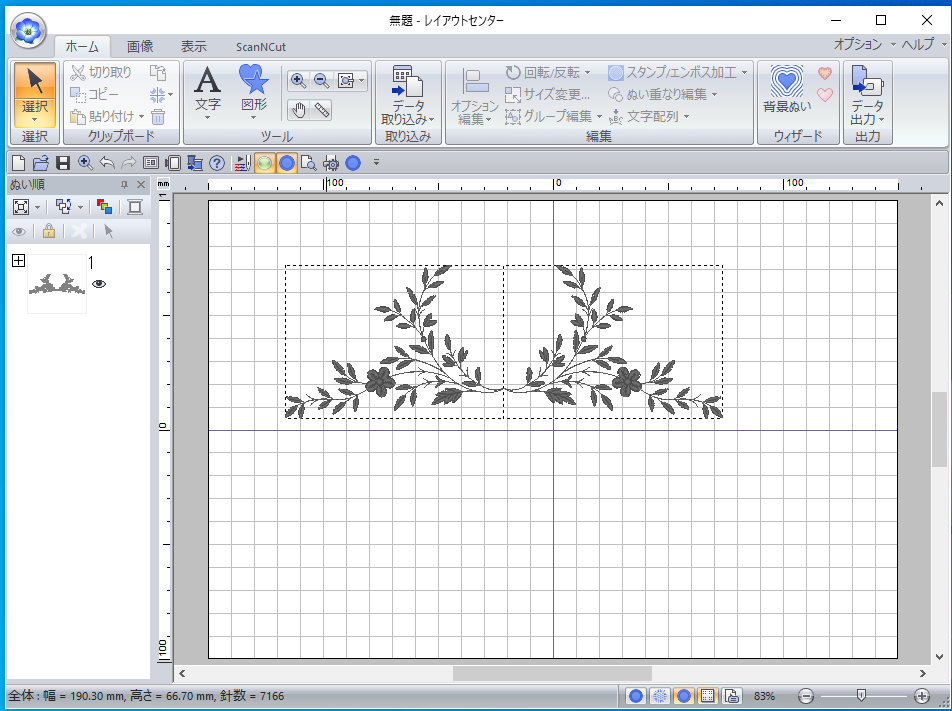Screen dimensions: 952x711
Task: Toggle eye visibility for sewing order item 1
Action: tap(99, 284)
